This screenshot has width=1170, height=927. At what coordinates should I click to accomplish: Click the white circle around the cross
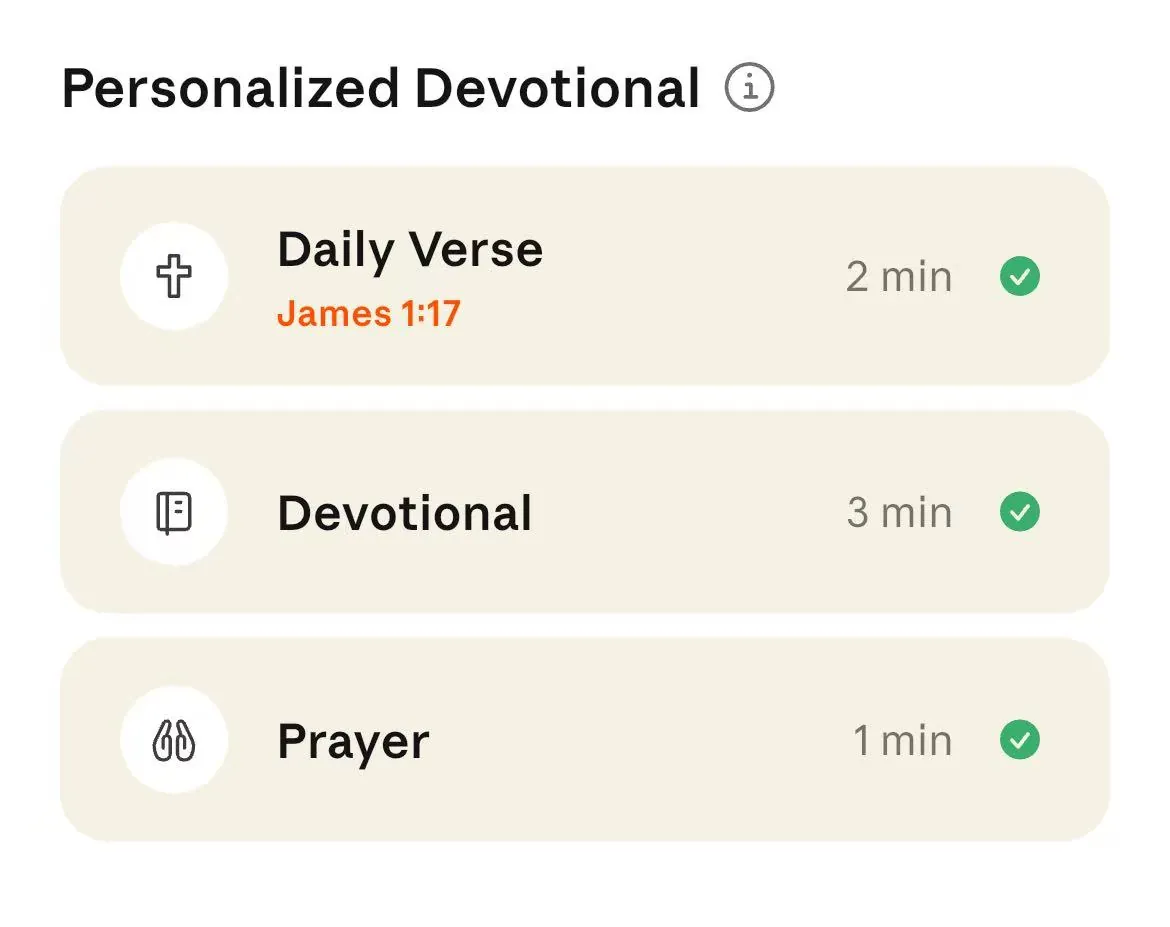[x=174, y=276]
